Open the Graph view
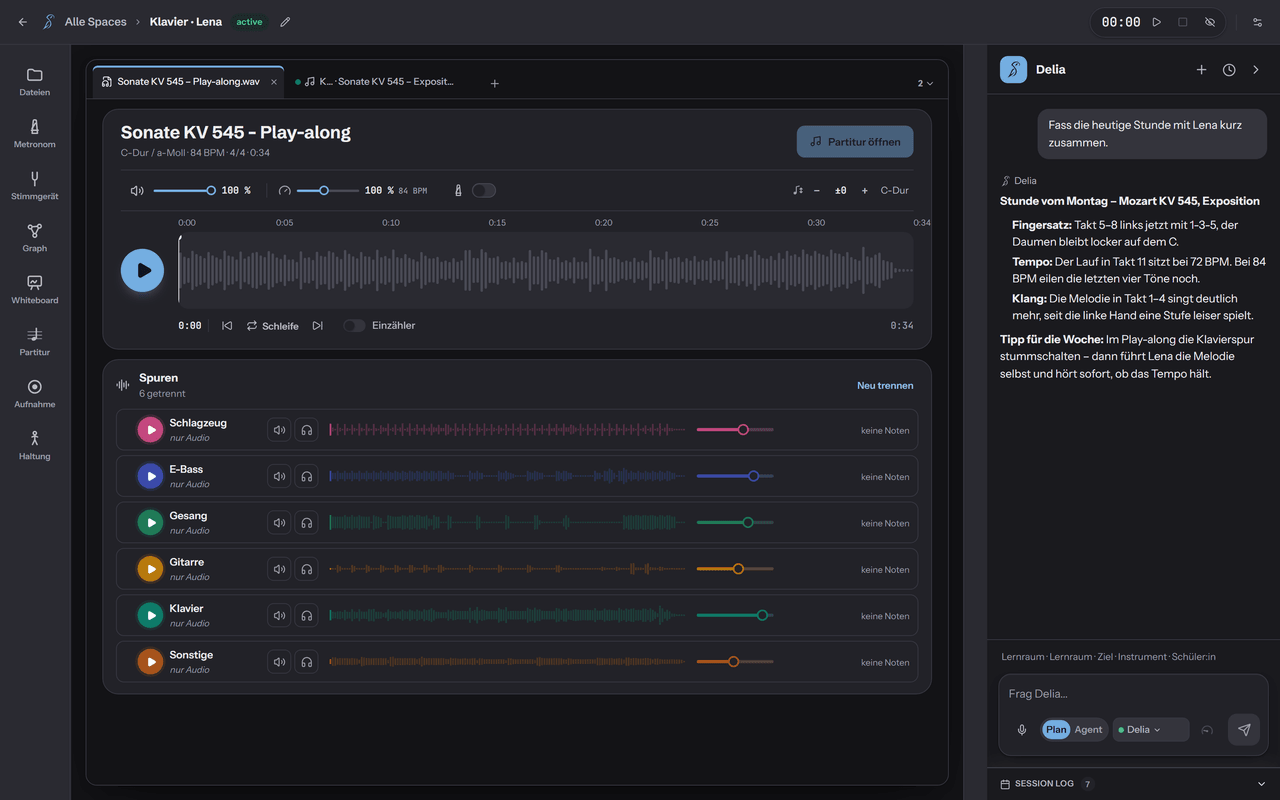The width and height of the screenshot is (1280, 800). tap(35, 238)
